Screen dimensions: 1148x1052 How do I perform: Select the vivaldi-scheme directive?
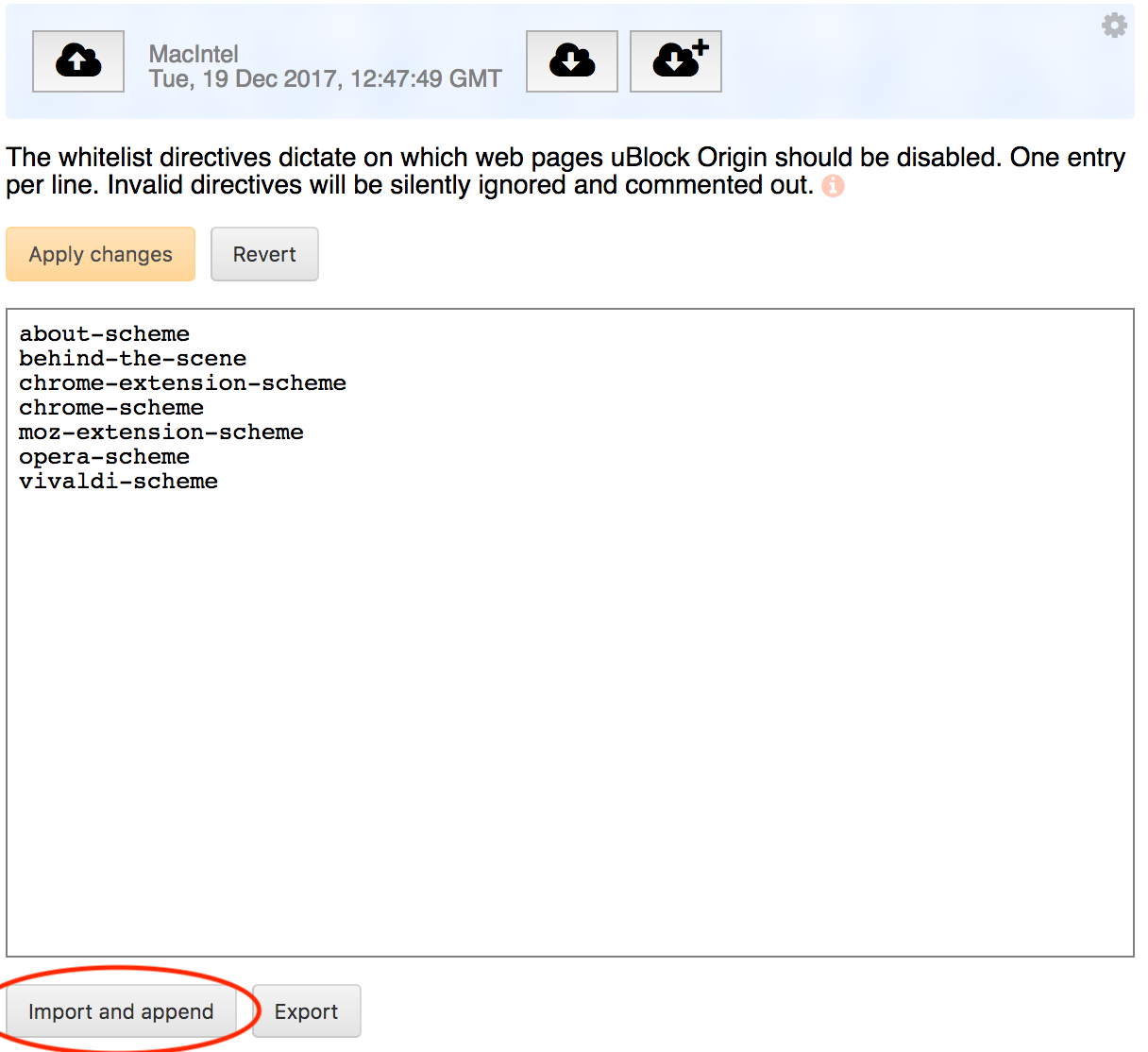pyautogui.click(x=118, y=481)
